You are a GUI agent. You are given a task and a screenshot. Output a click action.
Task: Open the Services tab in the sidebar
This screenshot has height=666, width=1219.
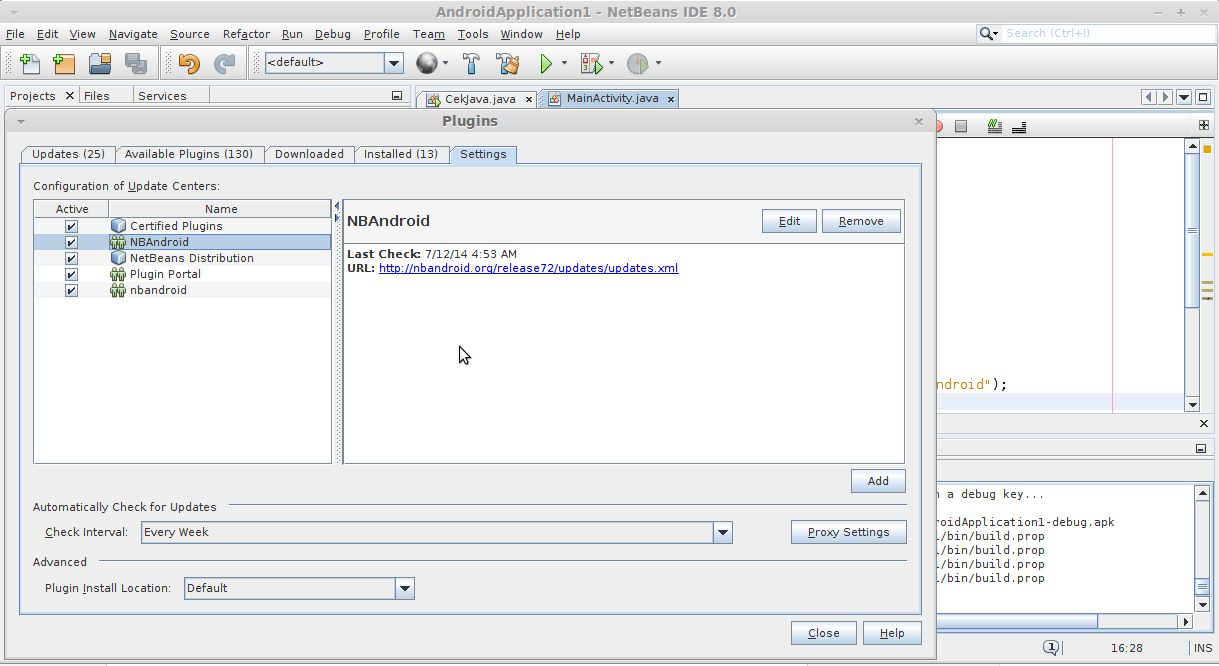click(x=162, y=96)
